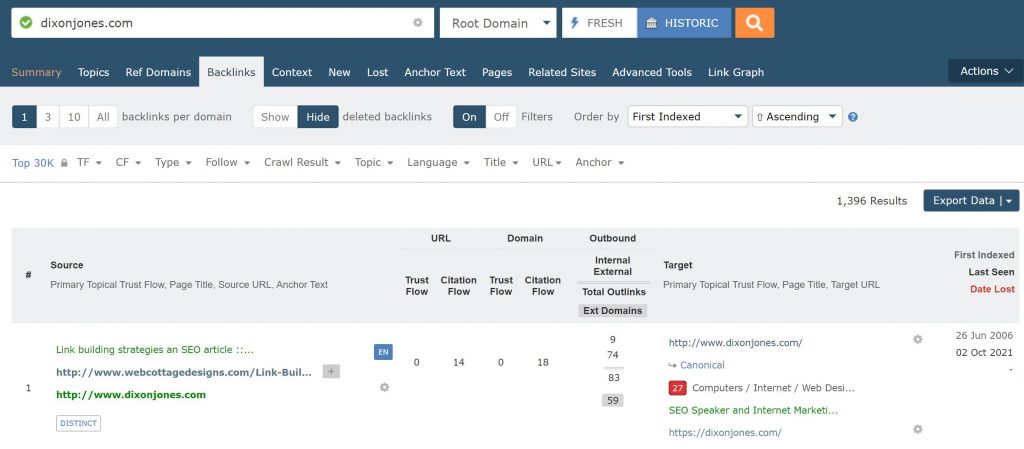
Task: Open gear menu beside https://dixonjones.com/ target
Action: [x=918, y=429]
